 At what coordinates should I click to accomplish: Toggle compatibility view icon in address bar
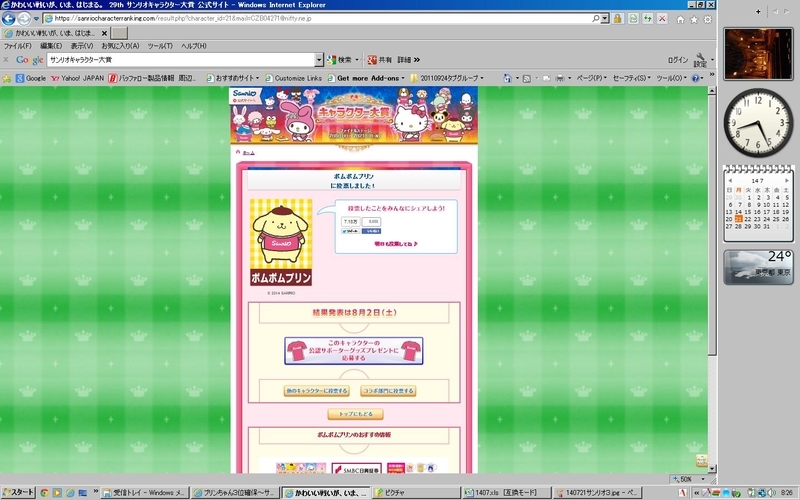click(633, 19)
